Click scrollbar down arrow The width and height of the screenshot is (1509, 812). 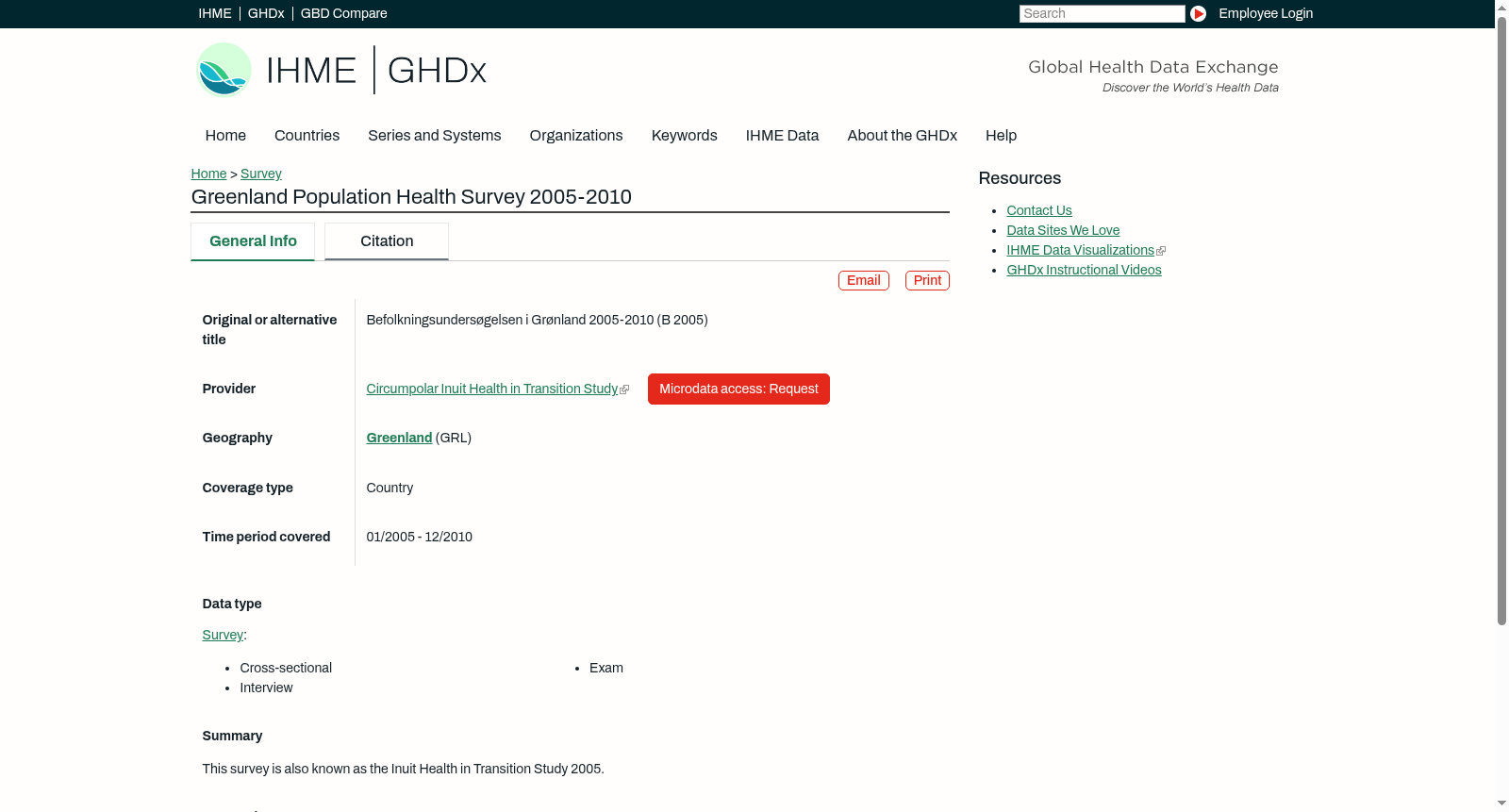[1501, 804]
